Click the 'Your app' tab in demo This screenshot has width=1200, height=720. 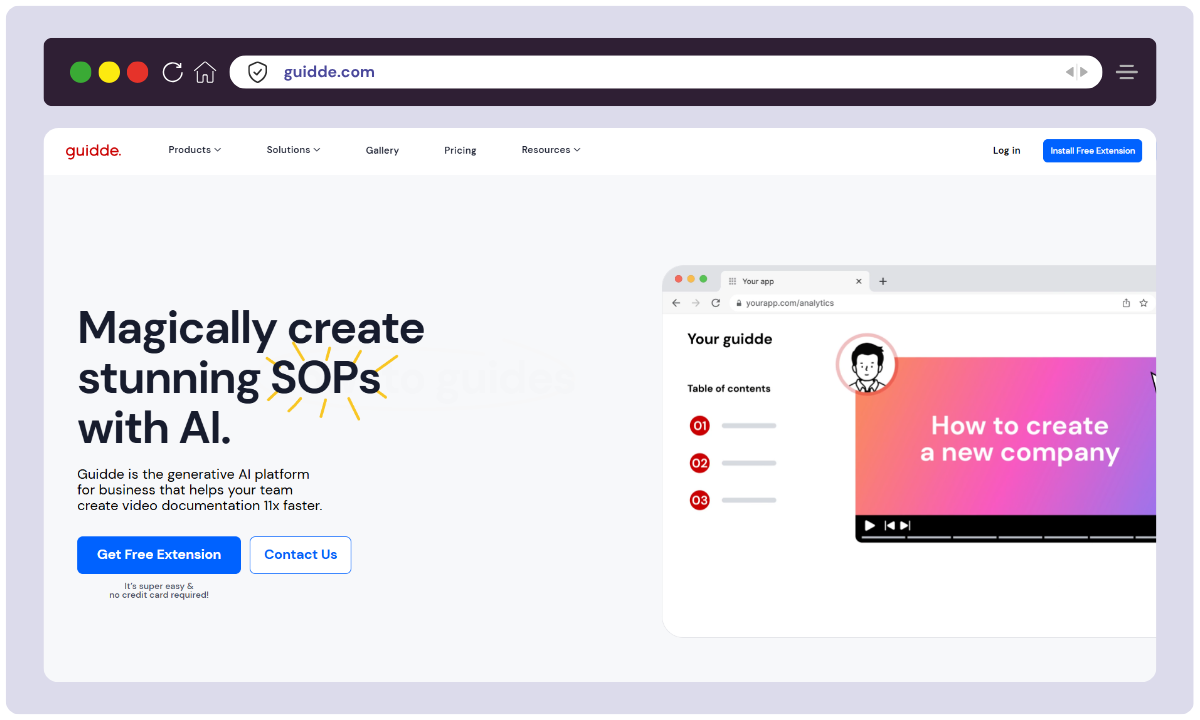794,281
